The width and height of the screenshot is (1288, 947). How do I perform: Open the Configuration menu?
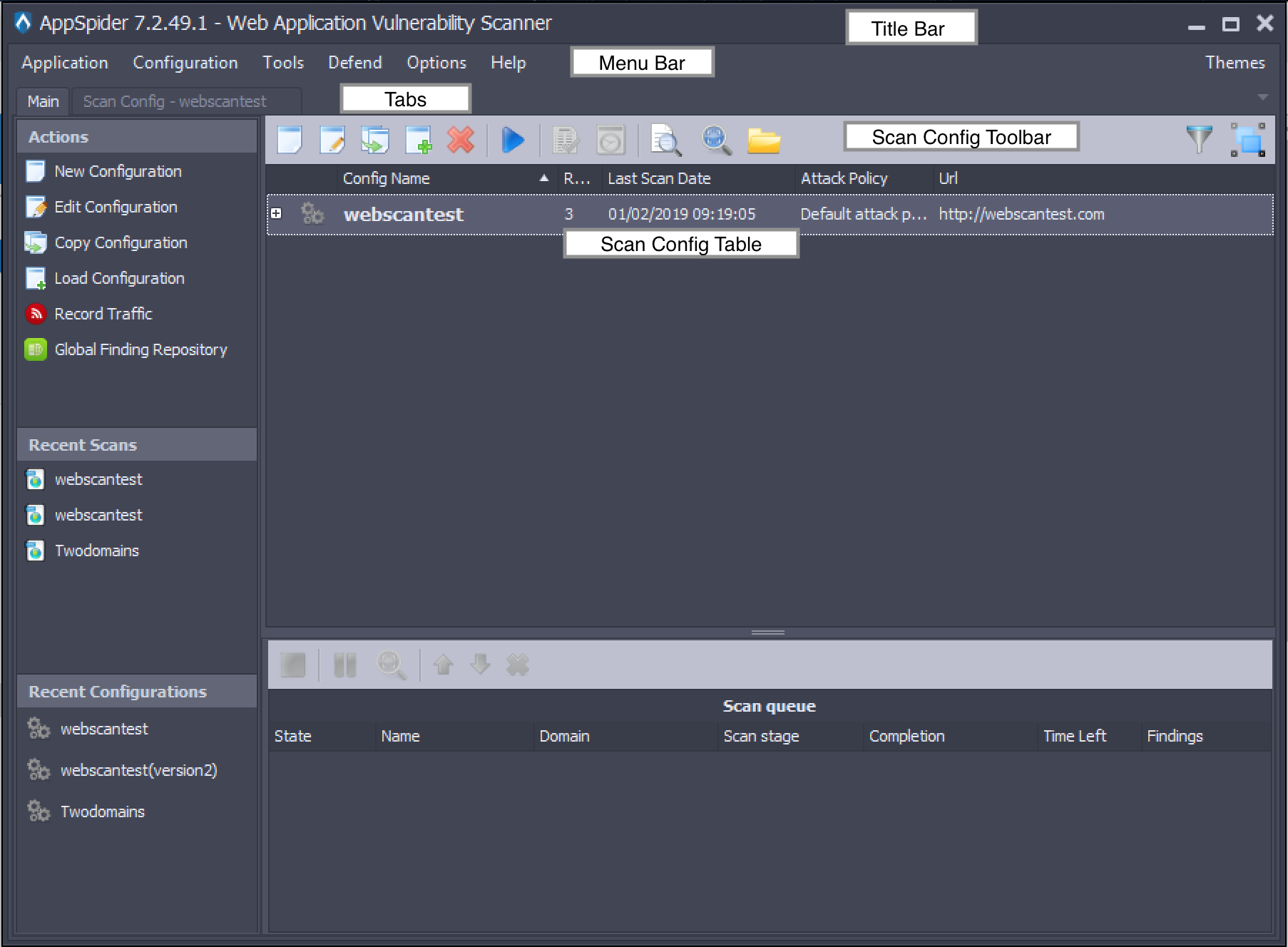(185, 63)
